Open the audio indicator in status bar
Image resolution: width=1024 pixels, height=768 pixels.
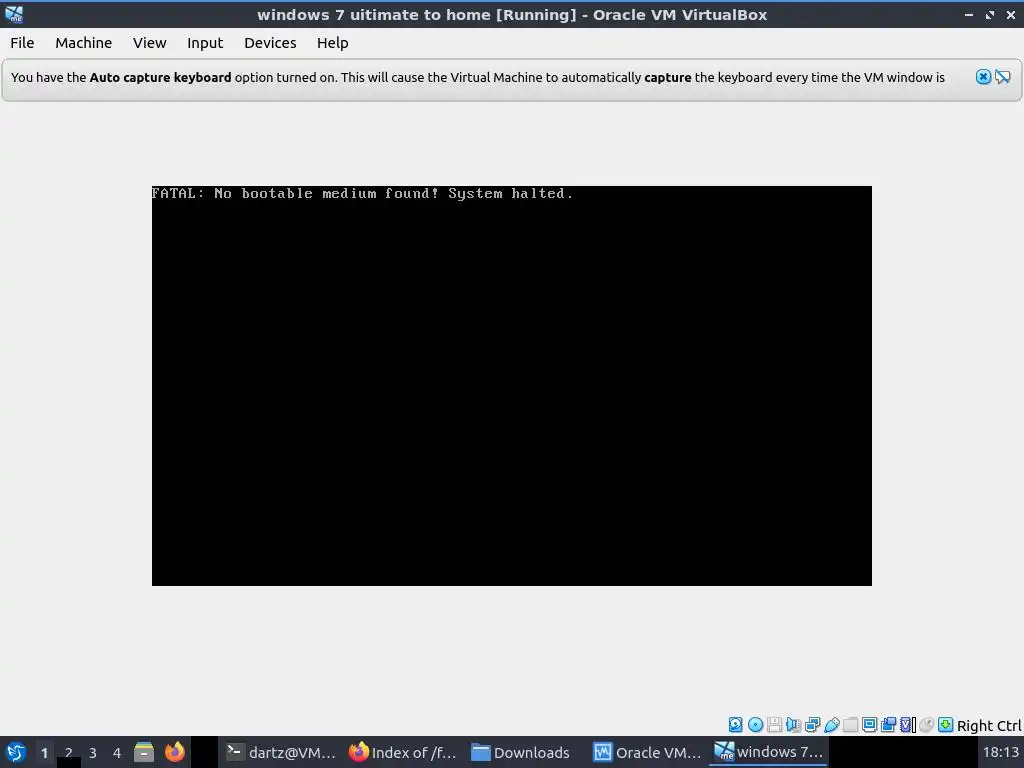[x=793, y=724]
